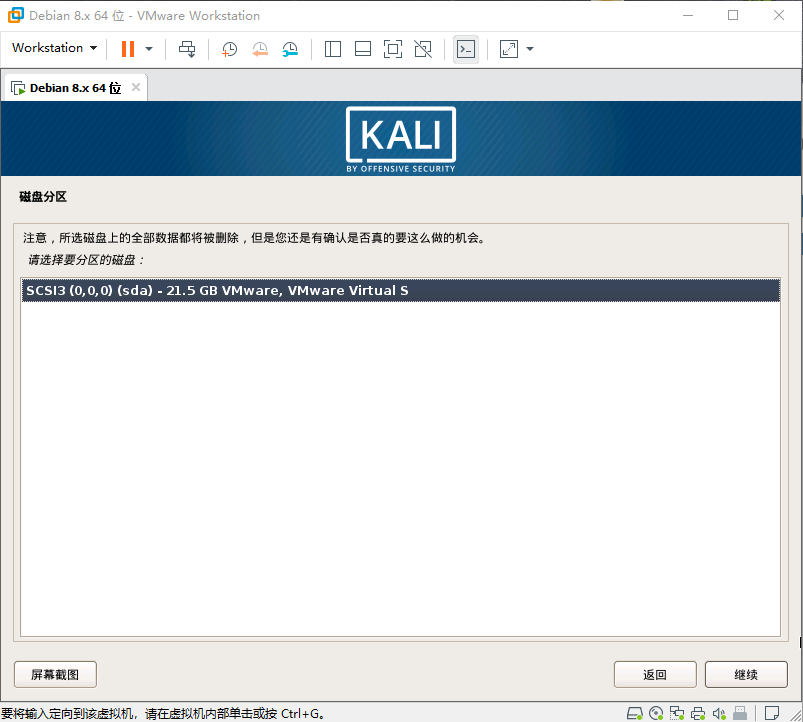Click the VMware Workstation title bar icon
Screen dimensions: 803x722
pos(15,15)
